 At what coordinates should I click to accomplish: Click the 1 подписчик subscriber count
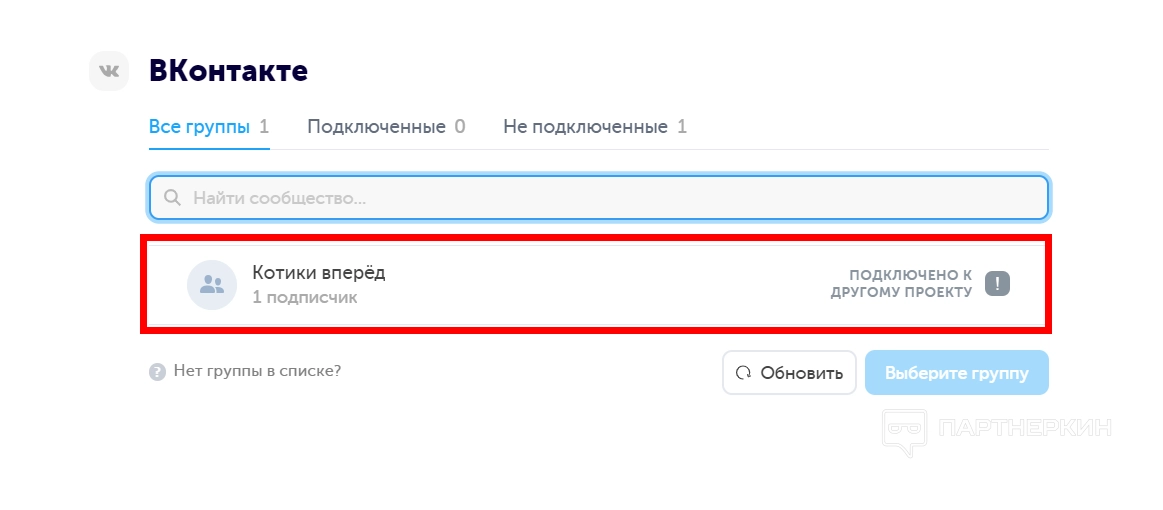tap(304, 297)
